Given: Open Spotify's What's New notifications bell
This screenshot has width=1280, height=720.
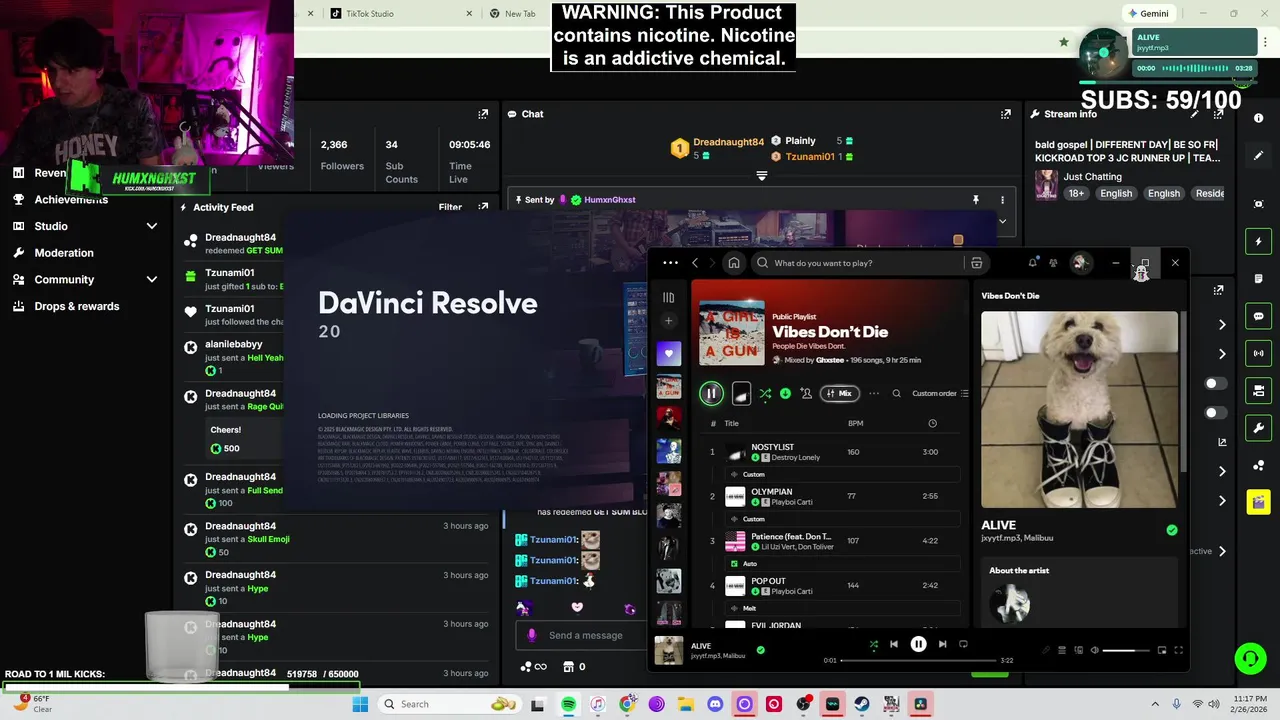Looking at the screenshot, I should pos(1033,263).
